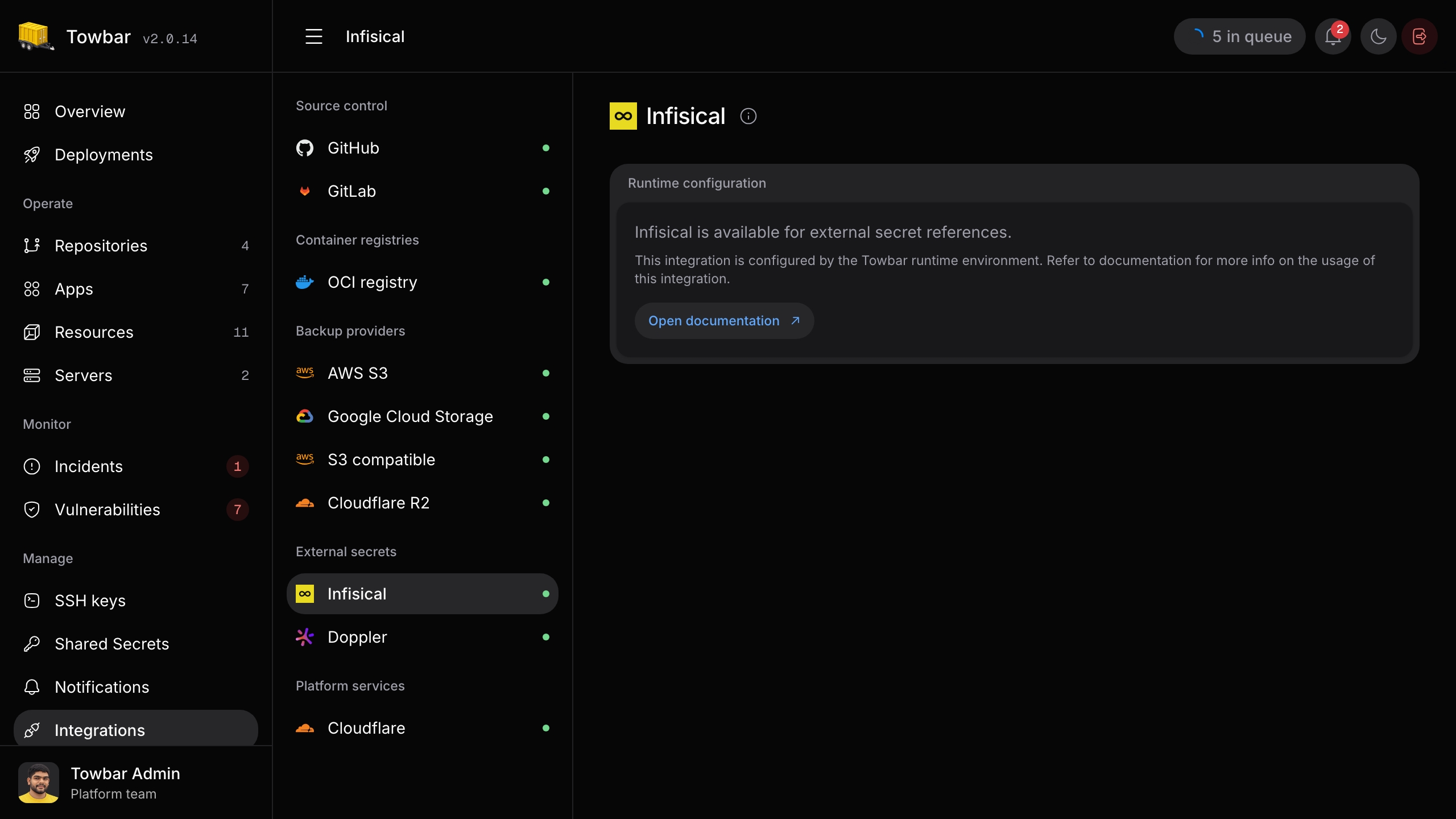Screen dimensions: 1456x819
Task: Show info icon next to Infisical heading
Action: click(748, 116)
